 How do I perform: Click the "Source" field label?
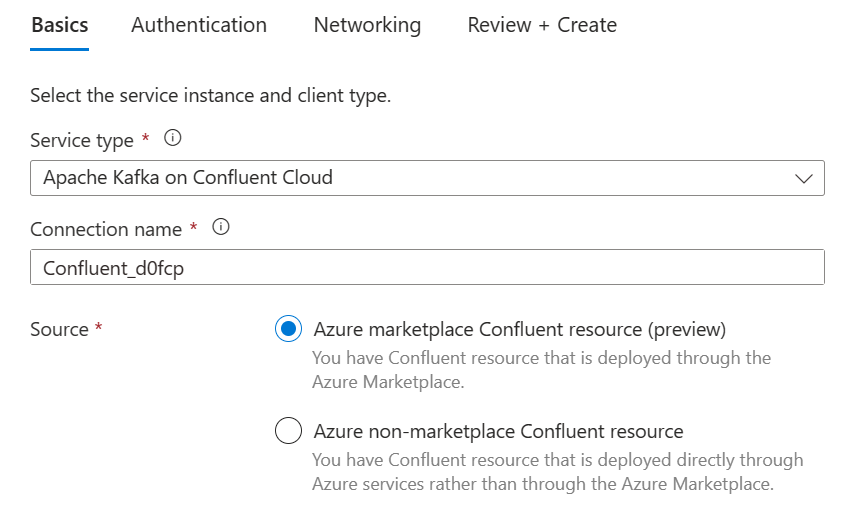click(59, 329)
